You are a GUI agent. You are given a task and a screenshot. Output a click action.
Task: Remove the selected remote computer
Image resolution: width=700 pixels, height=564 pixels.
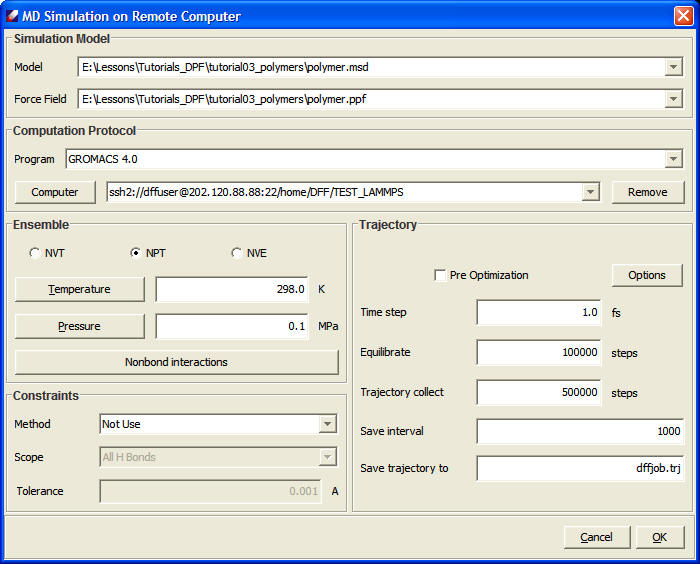click(648, 192)
